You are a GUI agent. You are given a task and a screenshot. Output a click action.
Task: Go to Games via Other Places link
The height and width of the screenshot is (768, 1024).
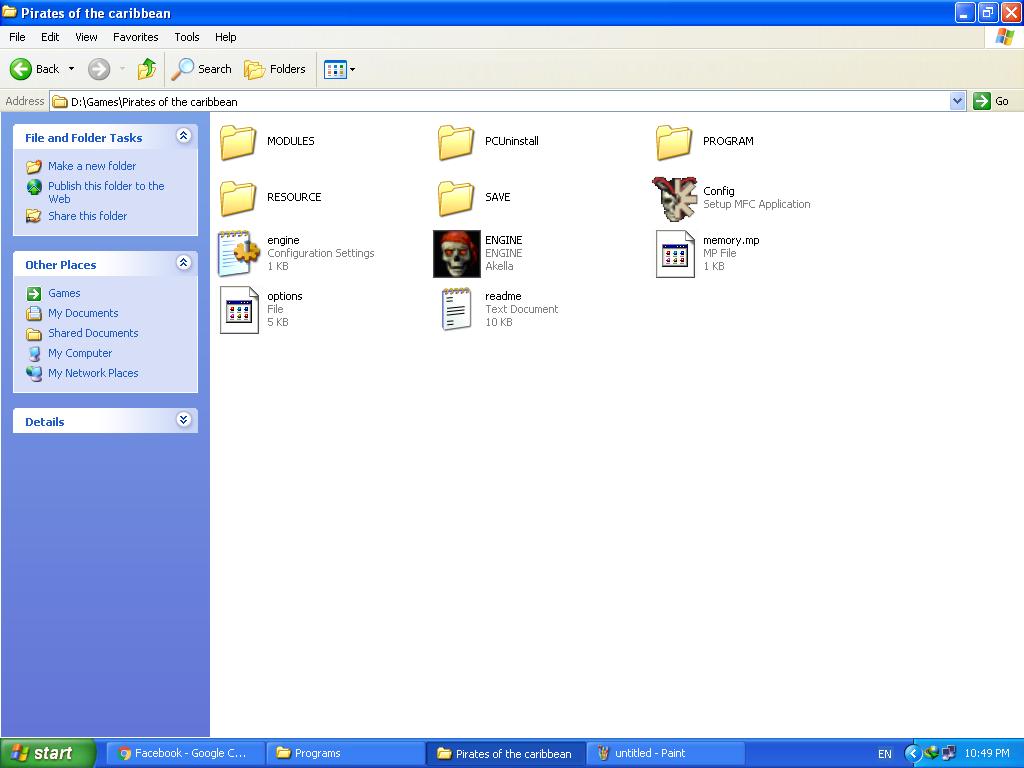click(x=64, y=293)
